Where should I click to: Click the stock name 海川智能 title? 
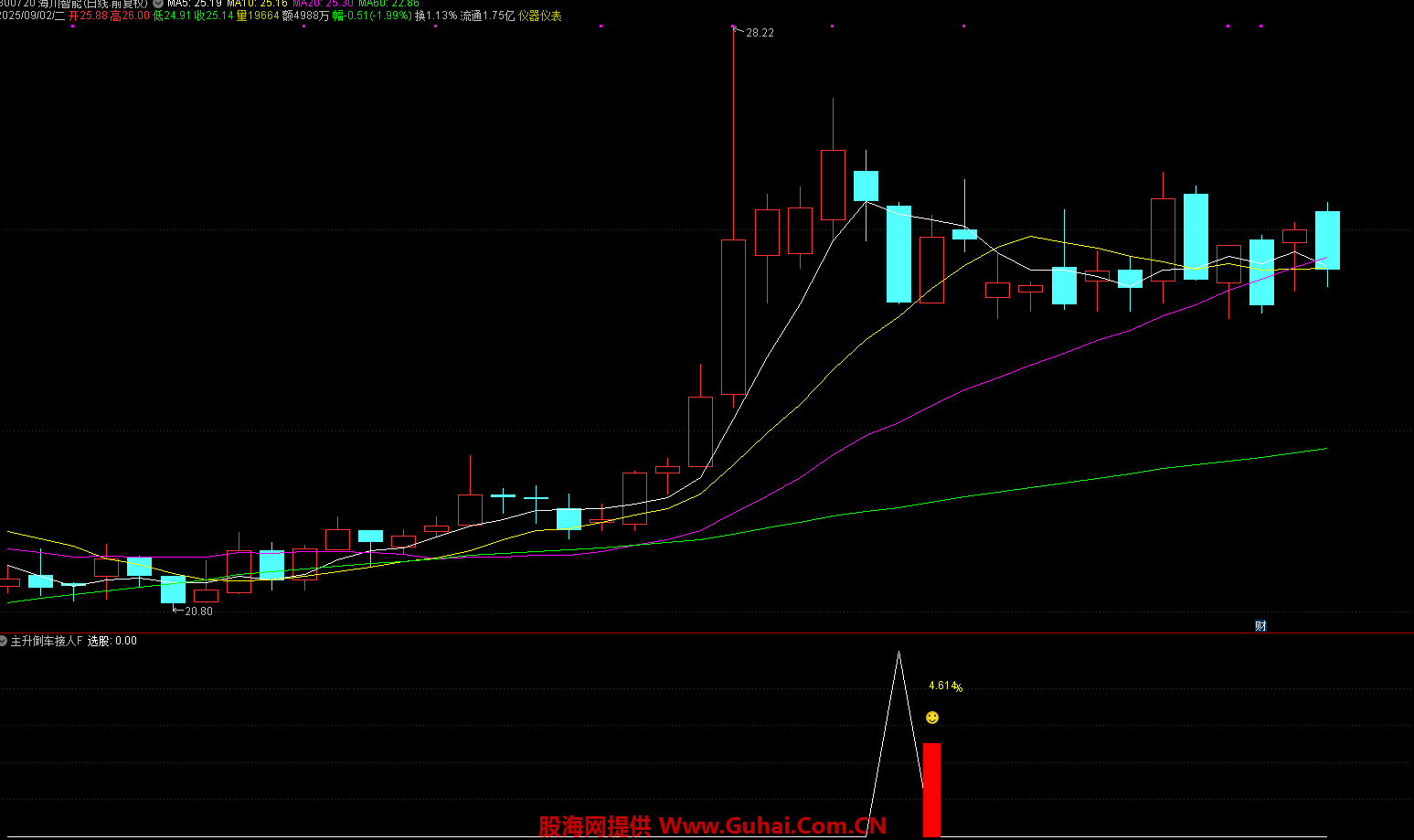pyautogui.click(x=59, y=4)
